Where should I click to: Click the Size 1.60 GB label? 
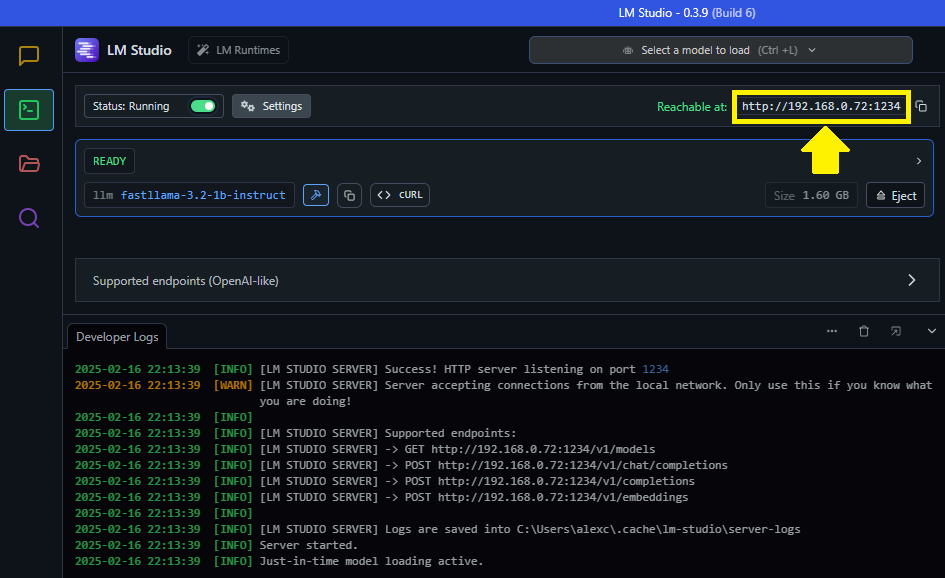[811, 195]
